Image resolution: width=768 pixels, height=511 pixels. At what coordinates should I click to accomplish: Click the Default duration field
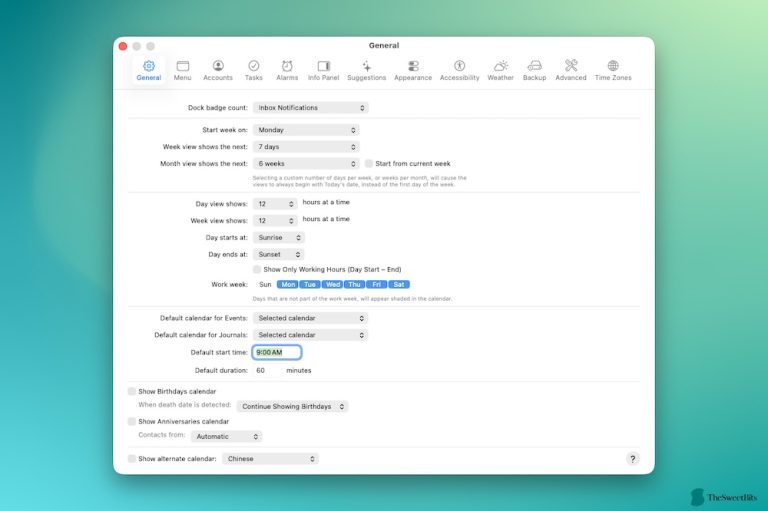tap(267, 370)
